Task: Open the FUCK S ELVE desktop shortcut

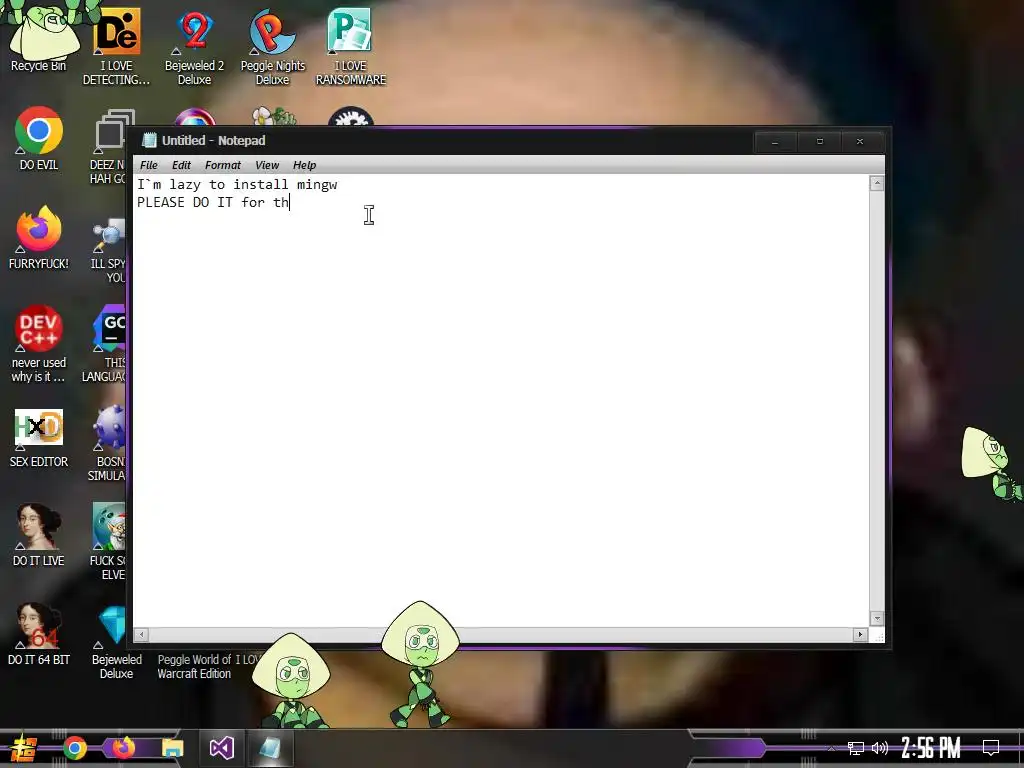Action: [108, 542]
